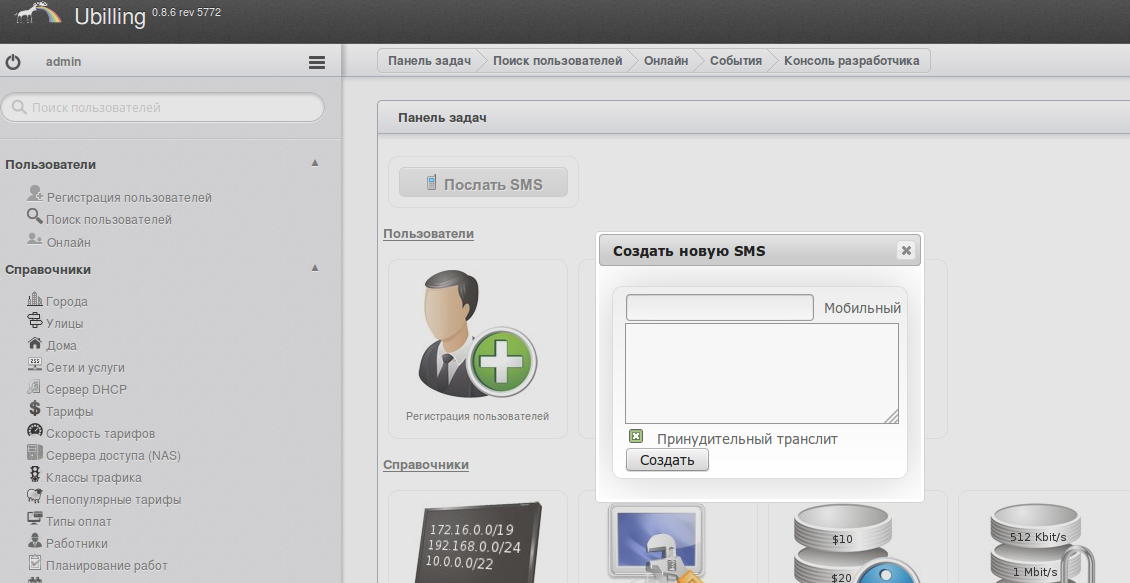Click the Ubilling unicorn logo
Screen dimensions: 1130x583
click(37, 13)
